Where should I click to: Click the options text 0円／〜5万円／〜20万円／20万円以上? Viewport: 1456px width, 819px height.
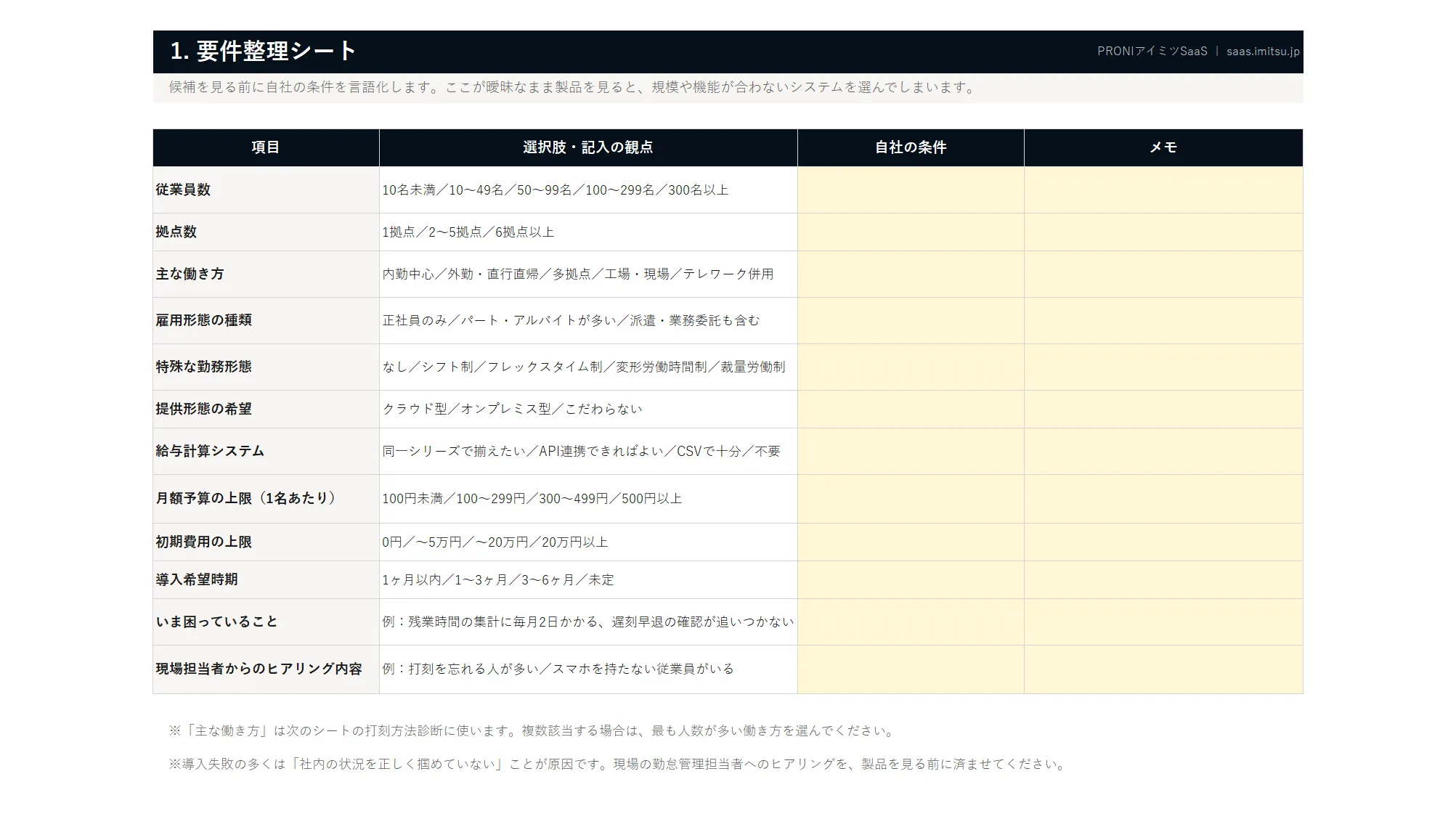(x=495, y=542)
